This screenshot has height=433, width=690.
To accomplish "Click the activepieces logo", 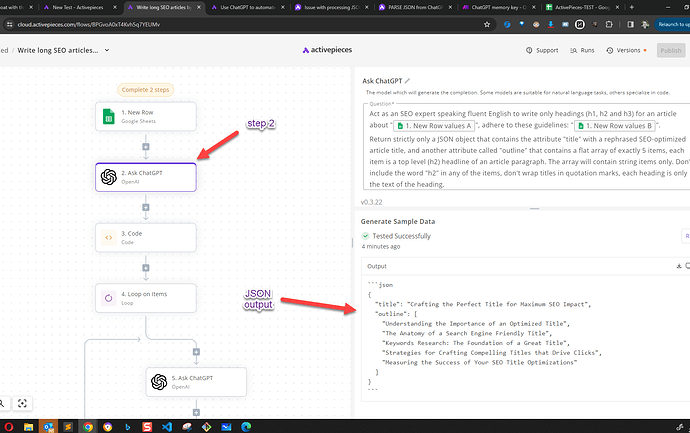I will [x=327, y=50].
